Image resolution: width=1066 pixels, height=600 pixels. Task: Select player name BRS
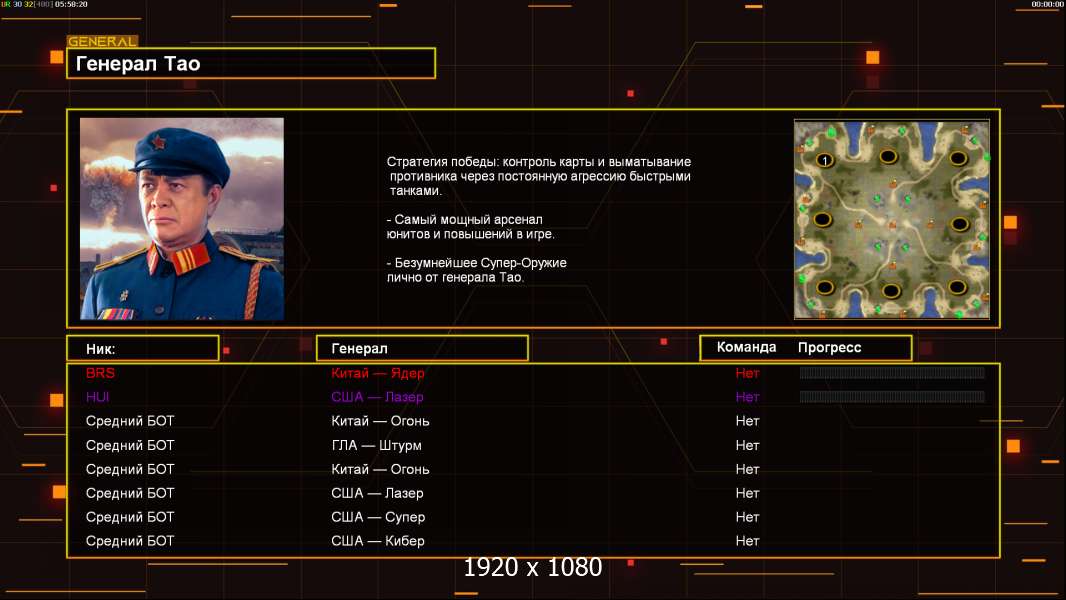point(101,372)
